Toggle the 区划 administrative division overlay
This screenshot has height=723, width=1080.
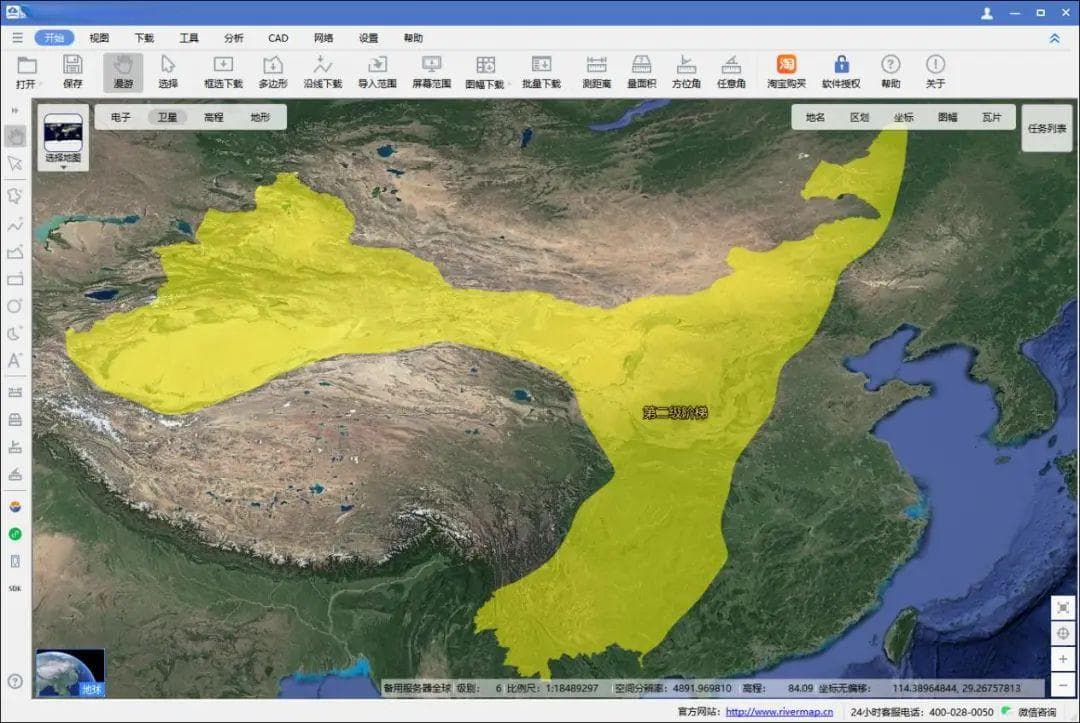pyautogui.click(x=860, y=118)
